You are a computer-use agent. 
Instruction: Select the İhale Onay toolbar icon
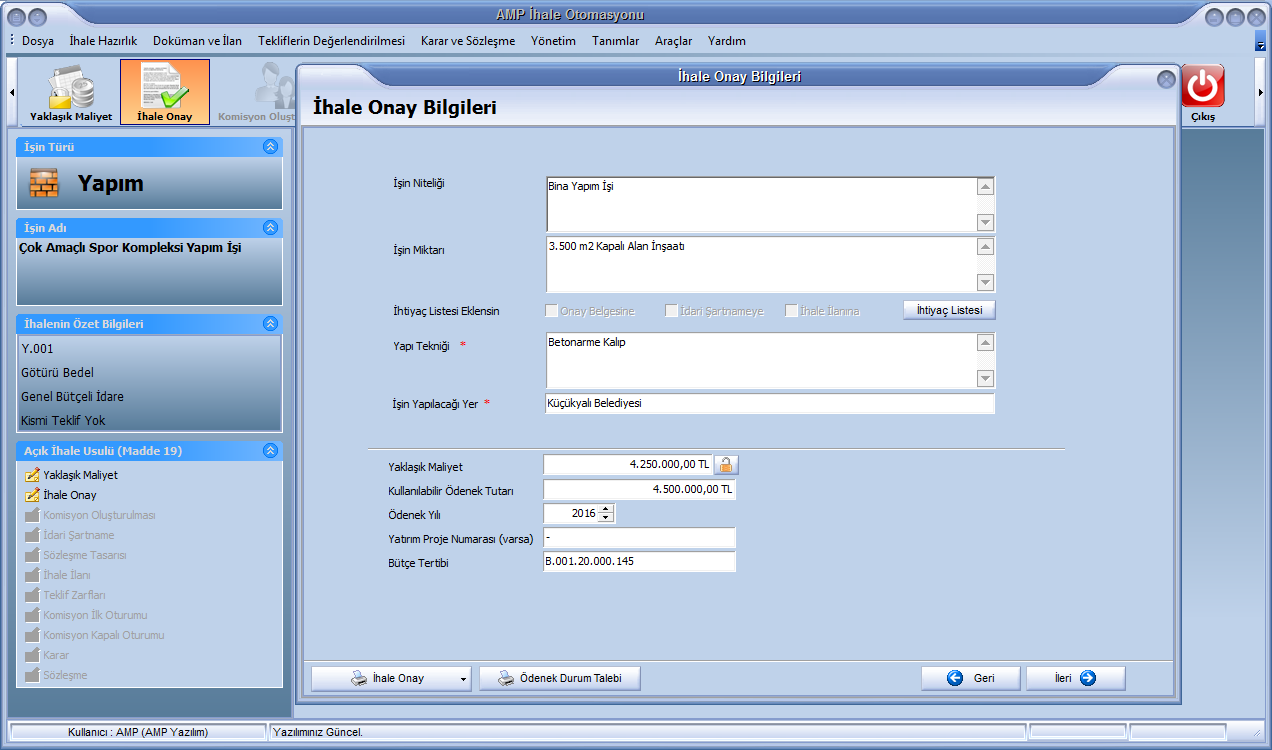point(165,92)
